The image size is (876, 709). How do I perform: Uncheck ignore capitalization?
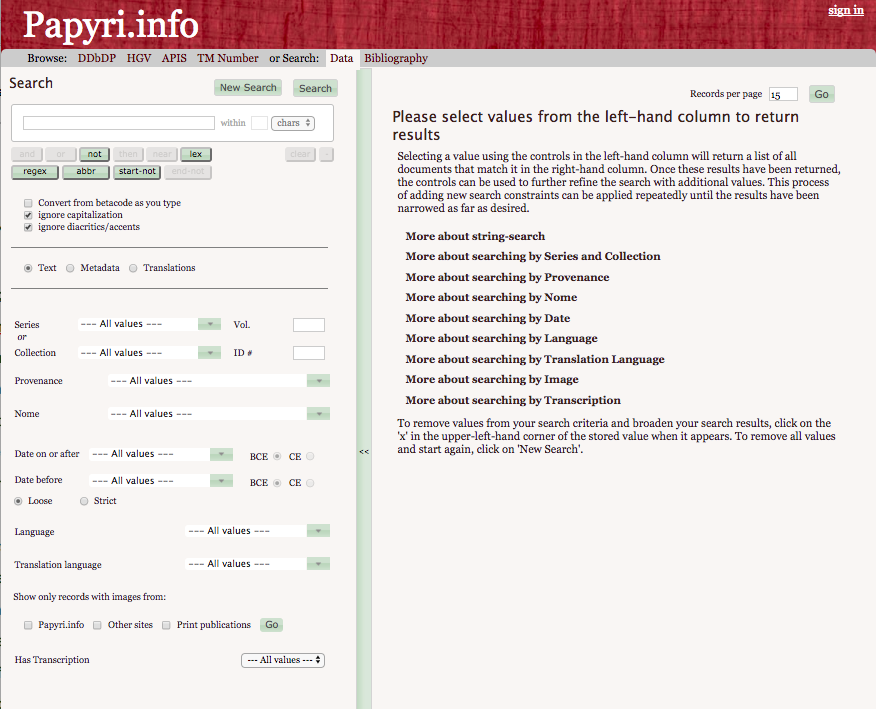(28, 215)
